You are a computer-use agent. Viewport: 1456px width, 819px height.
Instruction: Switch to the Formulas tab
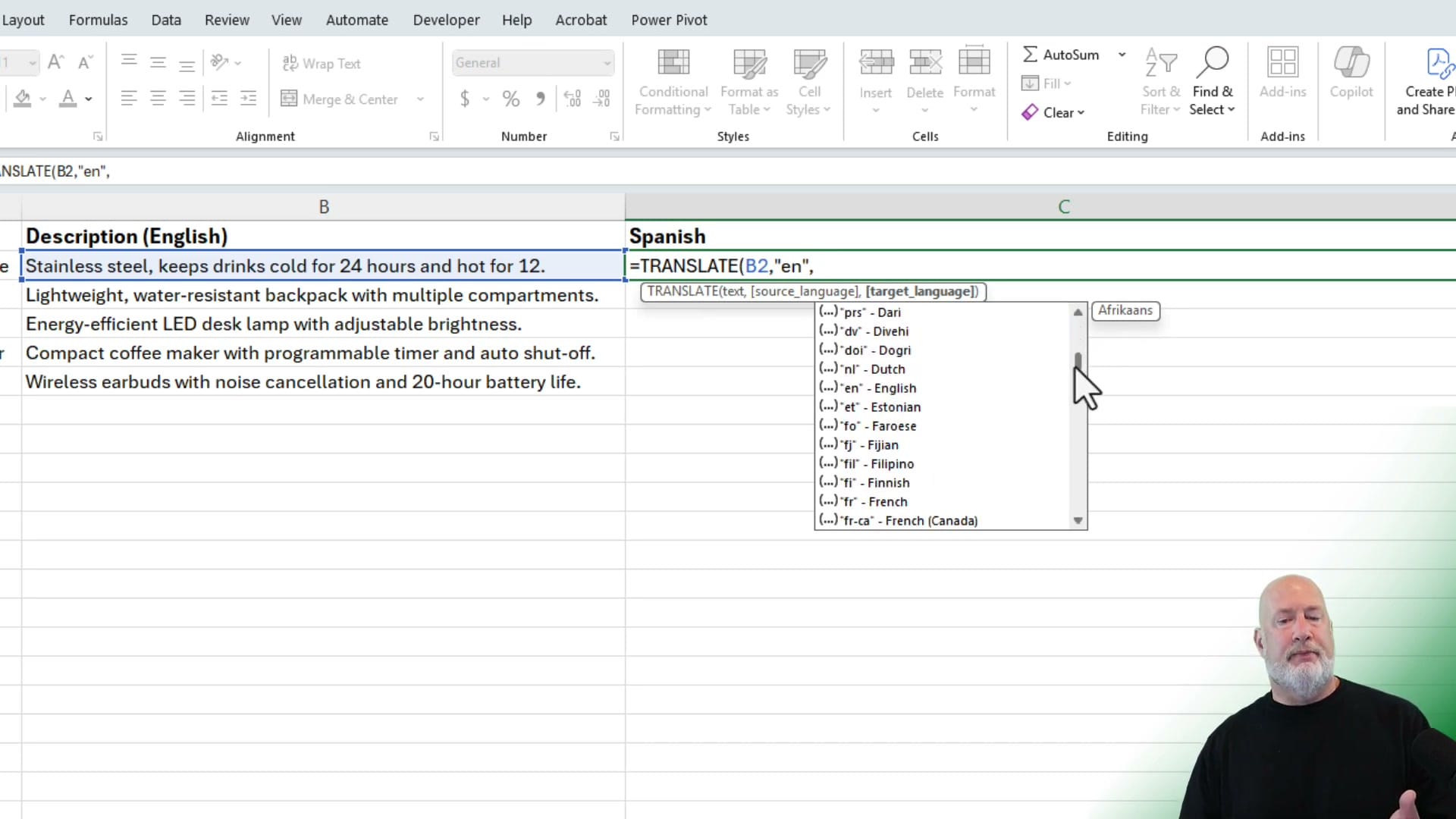[x=98, y=20]
